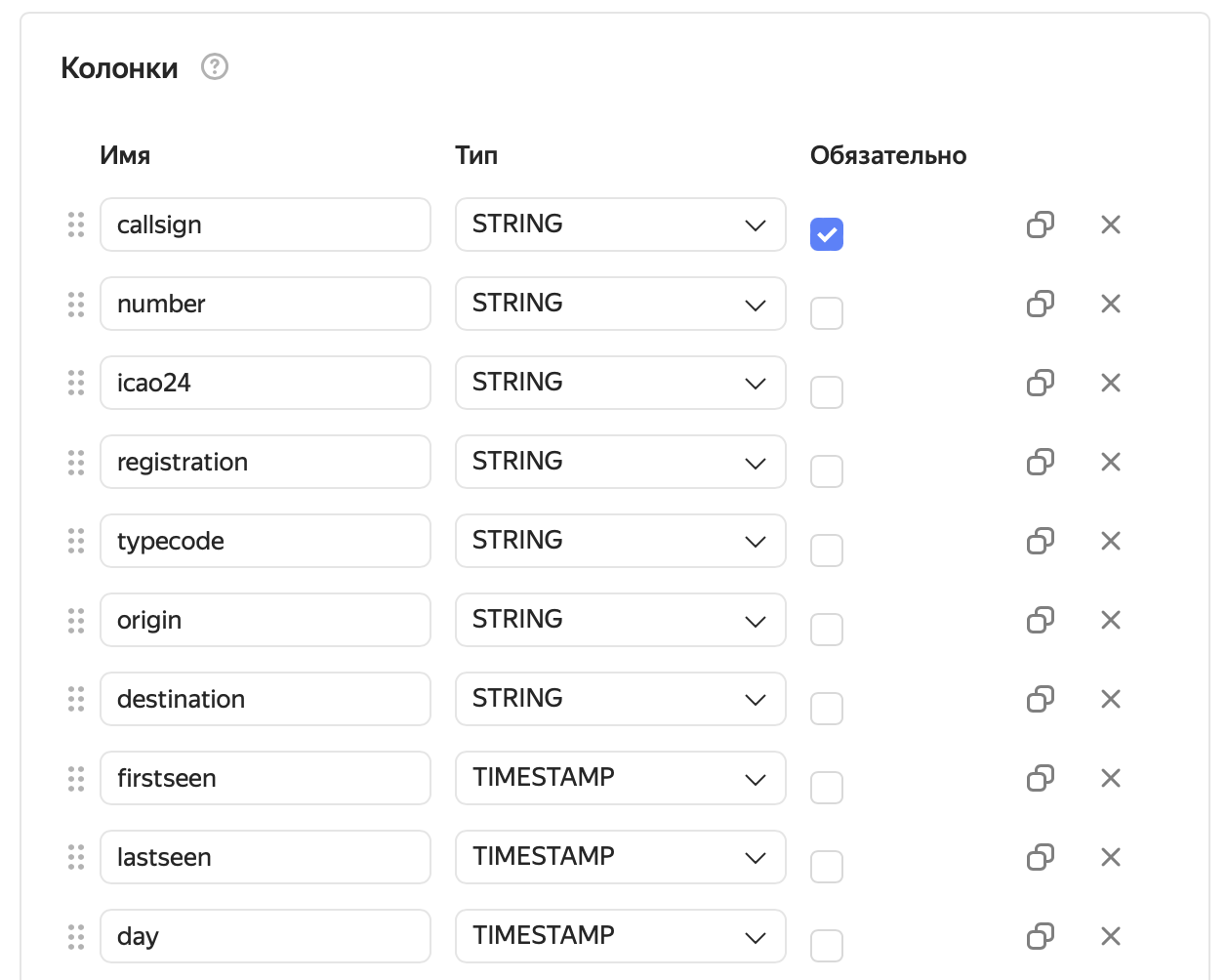Click the drag handle for firstseen row
The width and height of the screenshot is (1228, 980).
[x=76, y=778]
